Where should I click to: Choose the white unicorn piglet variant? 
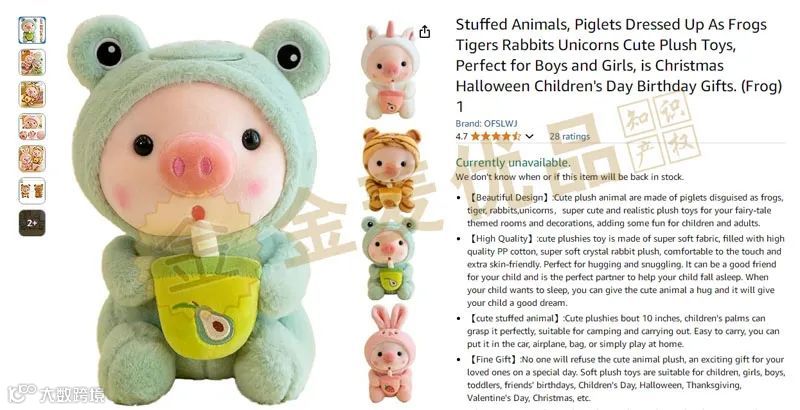pos(390,70)
